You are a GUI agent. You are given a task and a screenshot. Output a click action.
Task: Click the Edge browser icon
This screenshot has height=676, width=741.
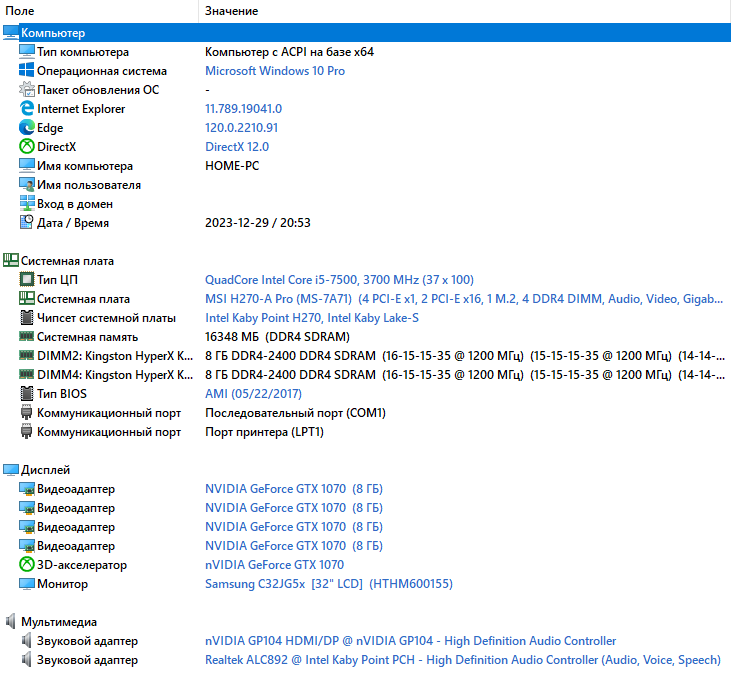click(x=26, y=128)
